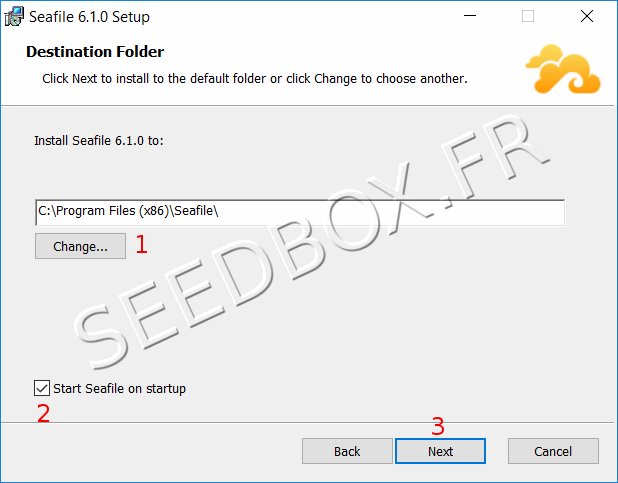This screenshot has width=618, height=483.
Task: Go to the previous step with Back
Action: coord(347,451)
